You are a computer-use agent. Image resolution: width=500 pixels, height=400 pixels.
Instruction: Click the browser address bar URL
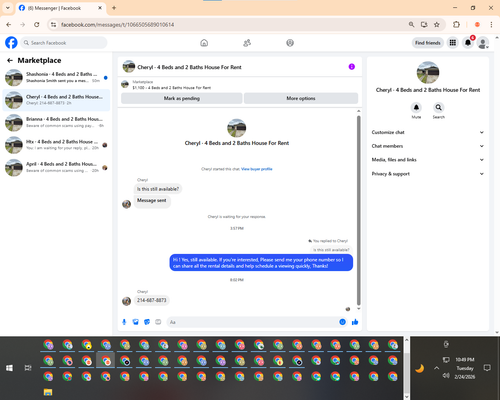(x=118, y=25)
